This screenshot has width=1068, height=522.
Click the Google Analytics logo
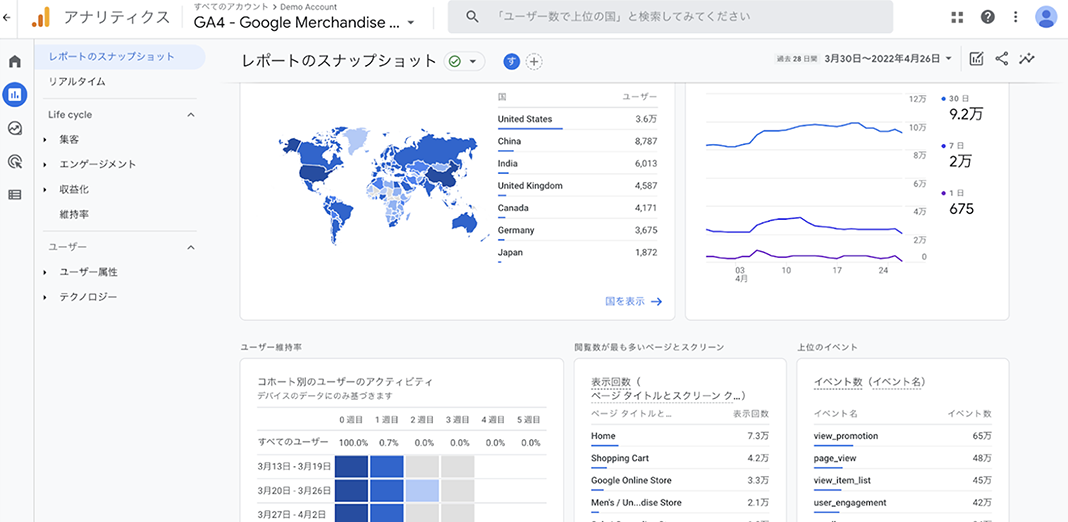point(41,17)
